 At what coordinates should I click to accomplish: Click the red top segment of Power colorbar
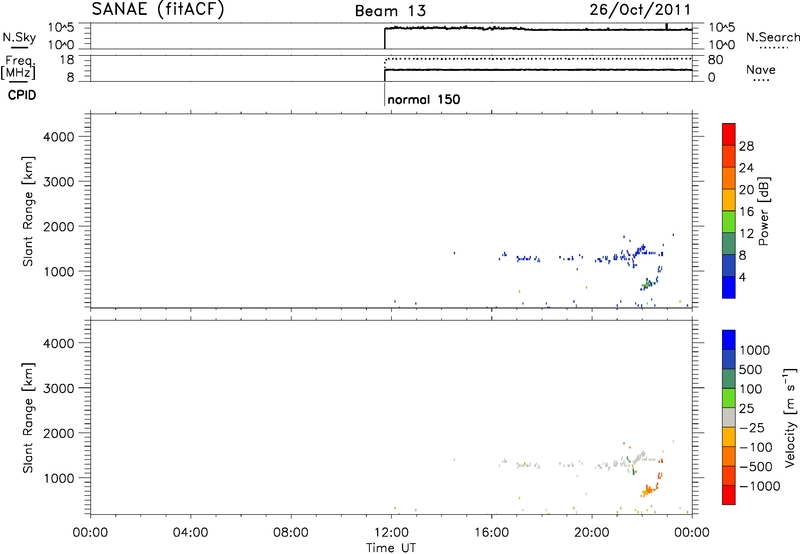click(729, 134)
